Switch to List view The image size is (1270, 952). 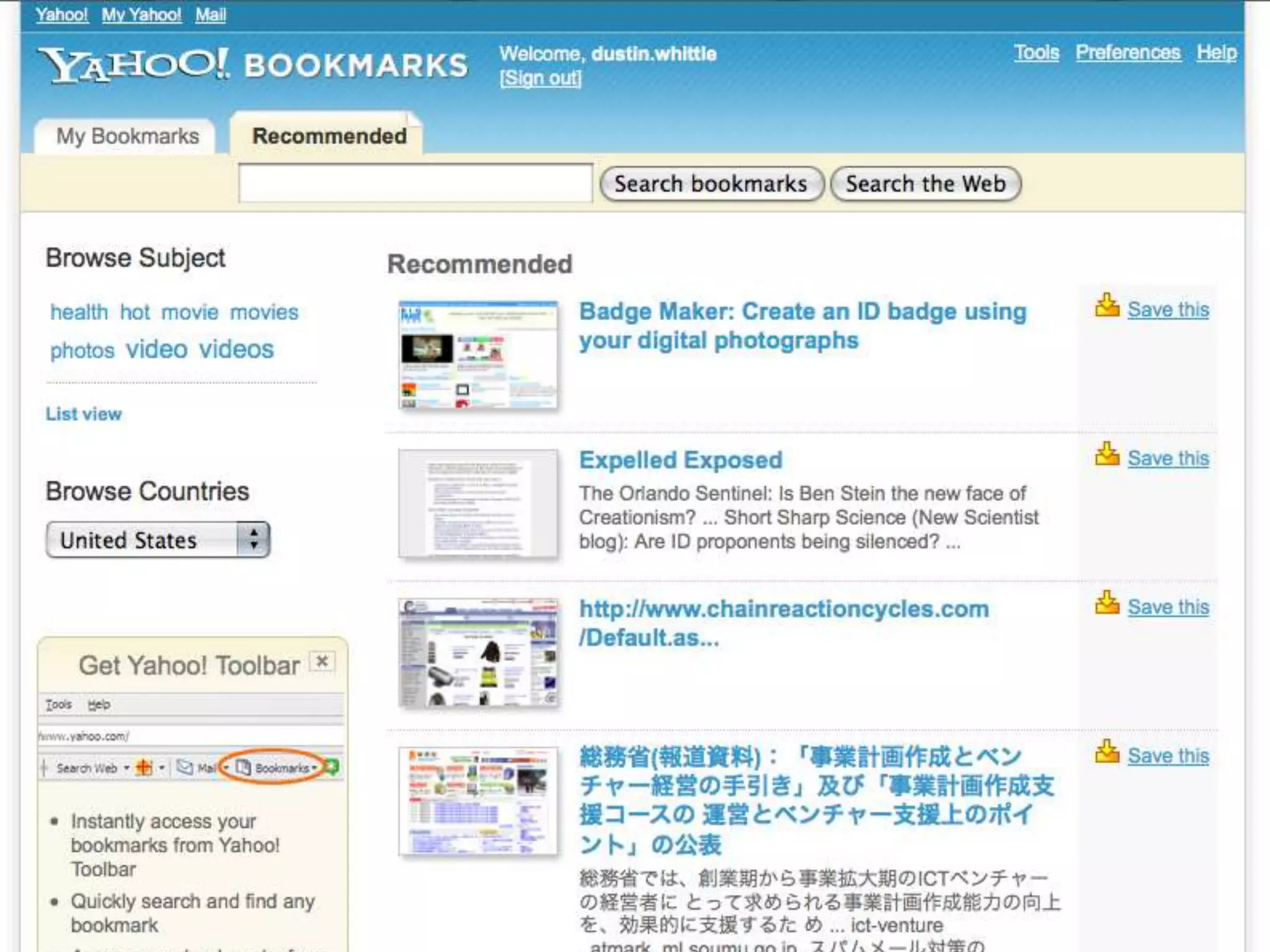tap(84, 414)
